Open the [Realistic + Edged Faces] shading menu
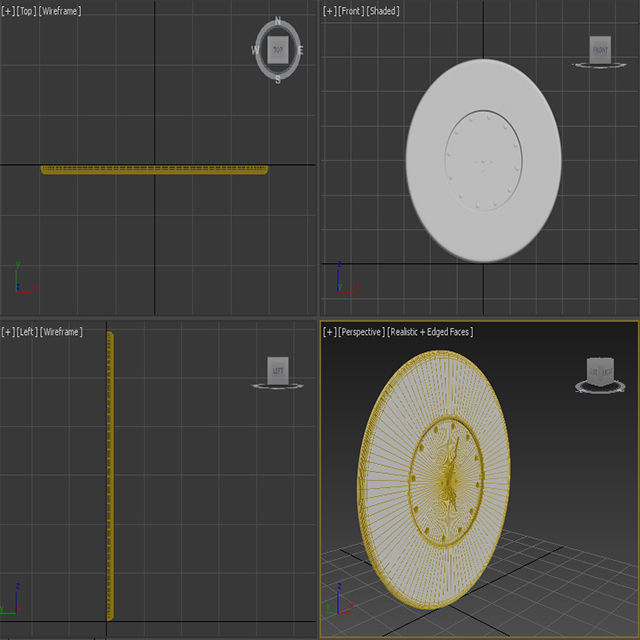640x640 pixels. coord(430,332)
